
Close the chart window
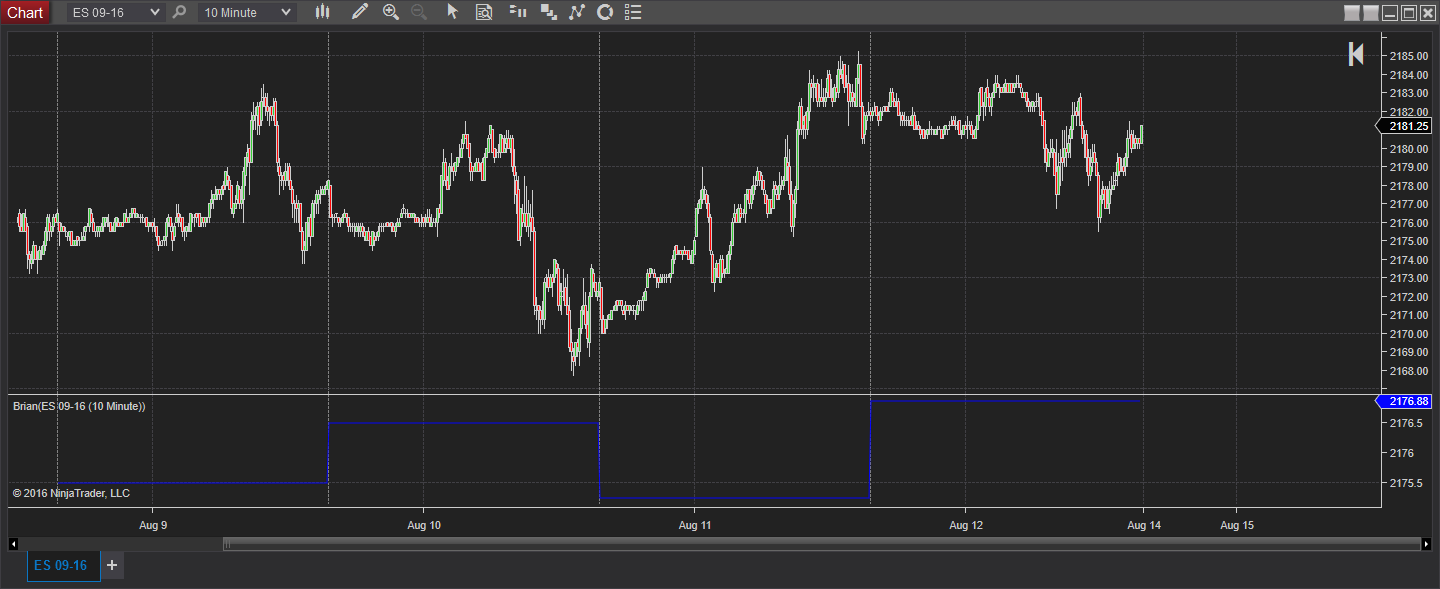pyautogui.click(x=1427, y=12)
